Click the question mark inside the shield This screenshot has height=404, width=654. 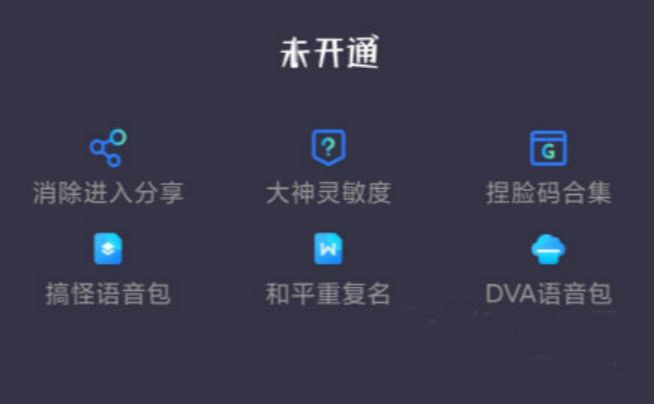click(329, 147)
